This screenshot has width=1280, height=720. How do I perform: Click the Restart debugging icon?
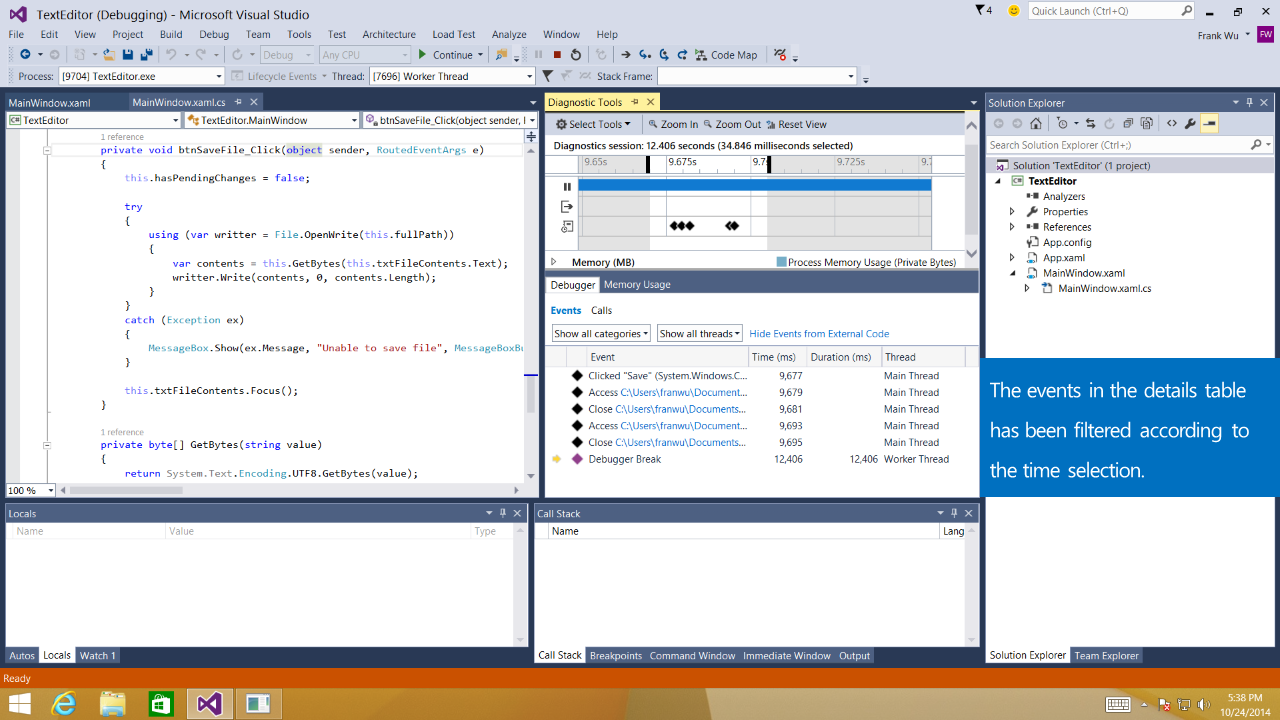(577, 55)
